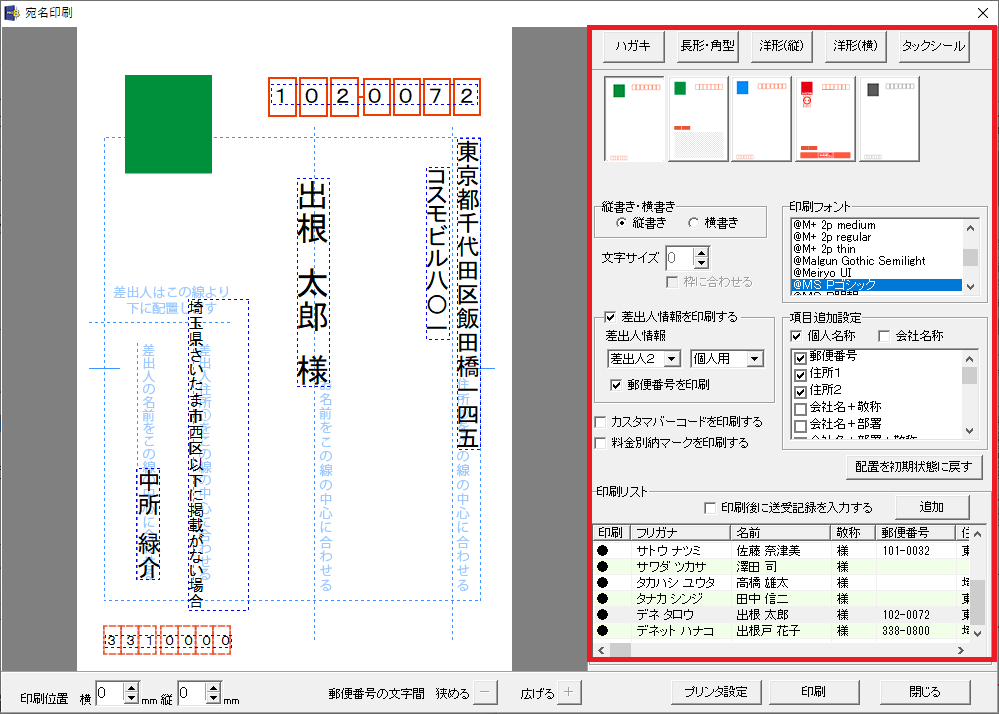999x714 pixels.
Task: Select the @MS Pゴシック font
Action: (x=876, y=285)
